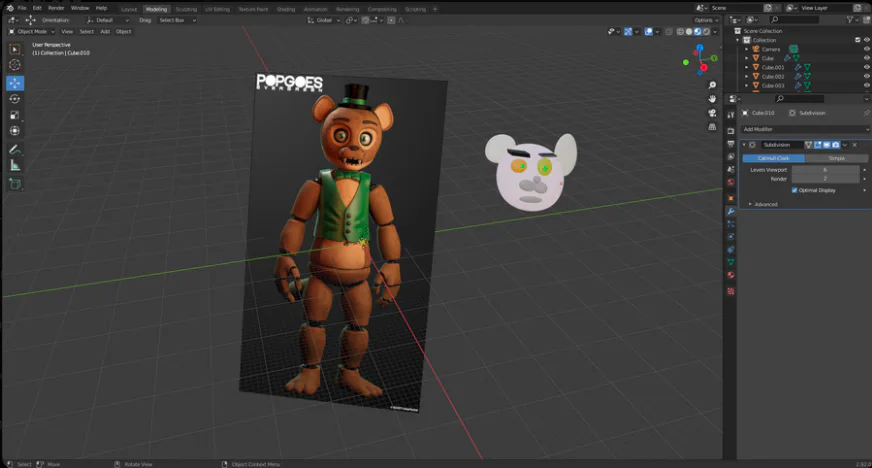Click the zoom magnifier viewport icon
Screen dimensions: 872x468
point(712,85)
